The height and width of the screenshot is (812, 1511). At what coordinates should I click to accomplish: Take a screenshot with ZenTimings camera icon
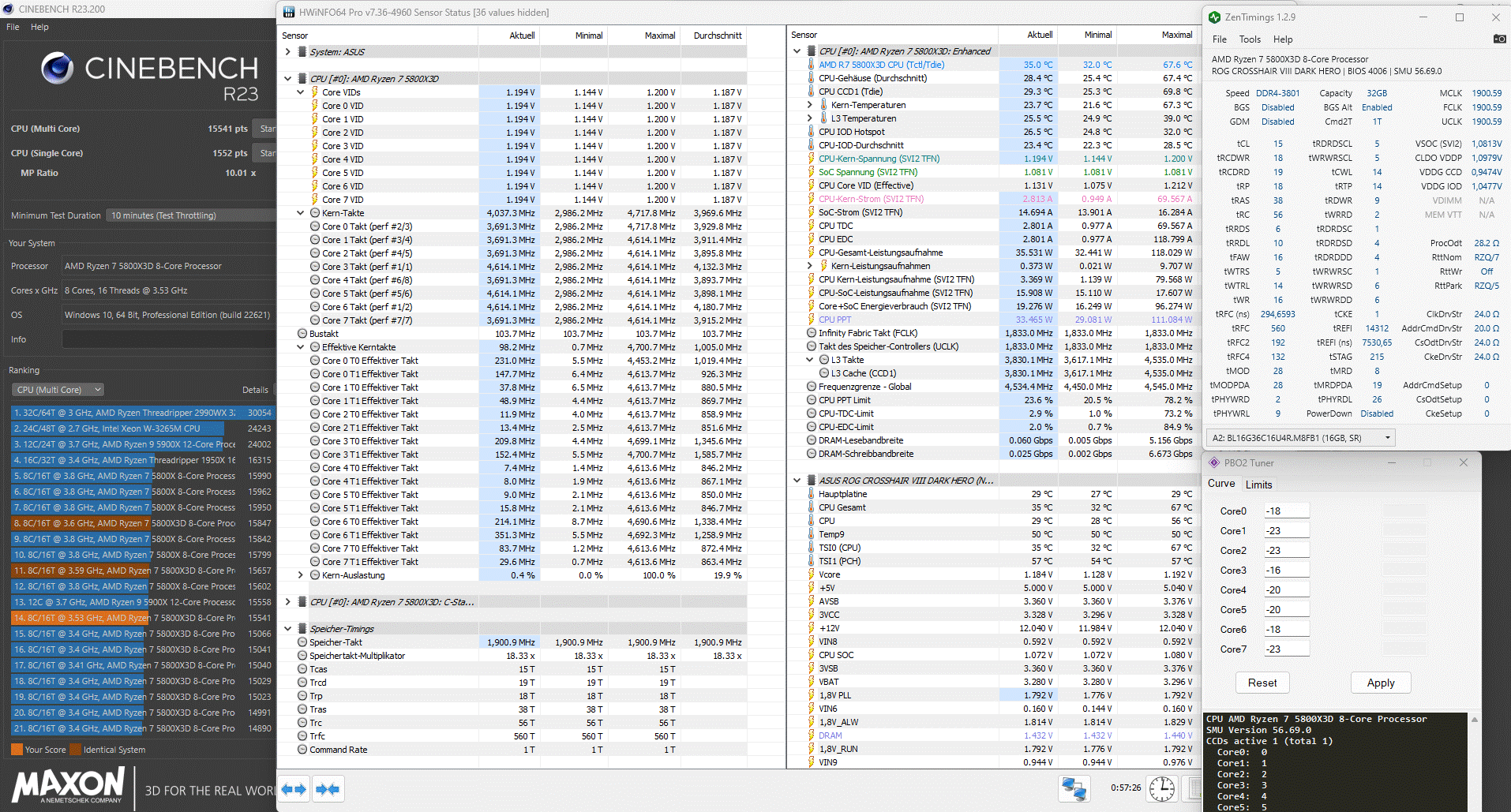tap(1499, 39)
